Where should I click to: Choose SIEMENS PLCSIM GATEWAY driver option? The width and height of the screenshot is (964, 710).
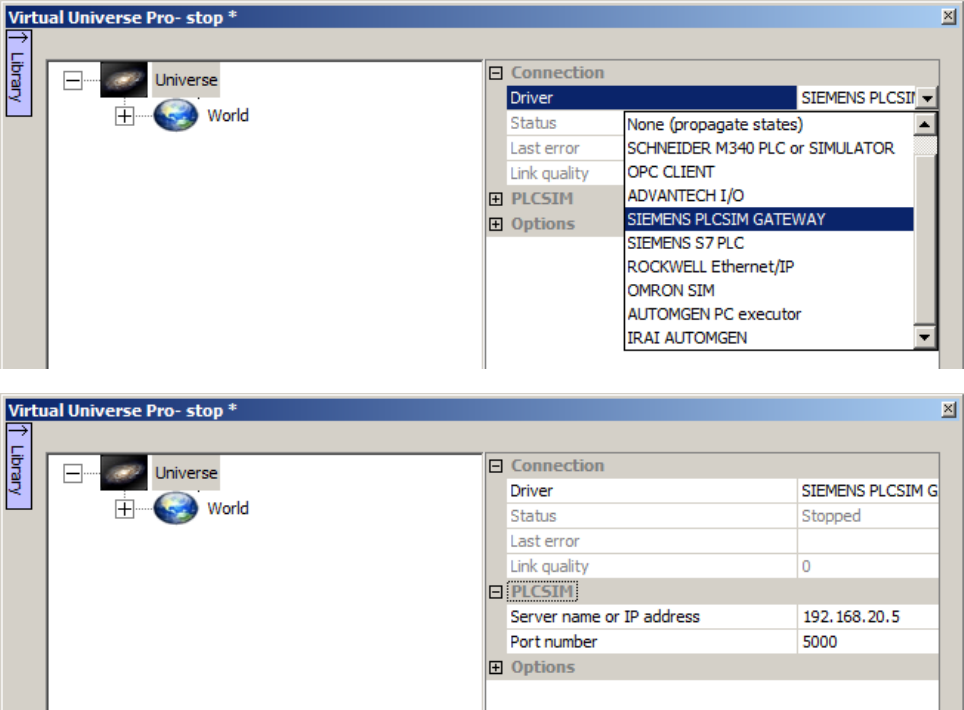(769, 219)
